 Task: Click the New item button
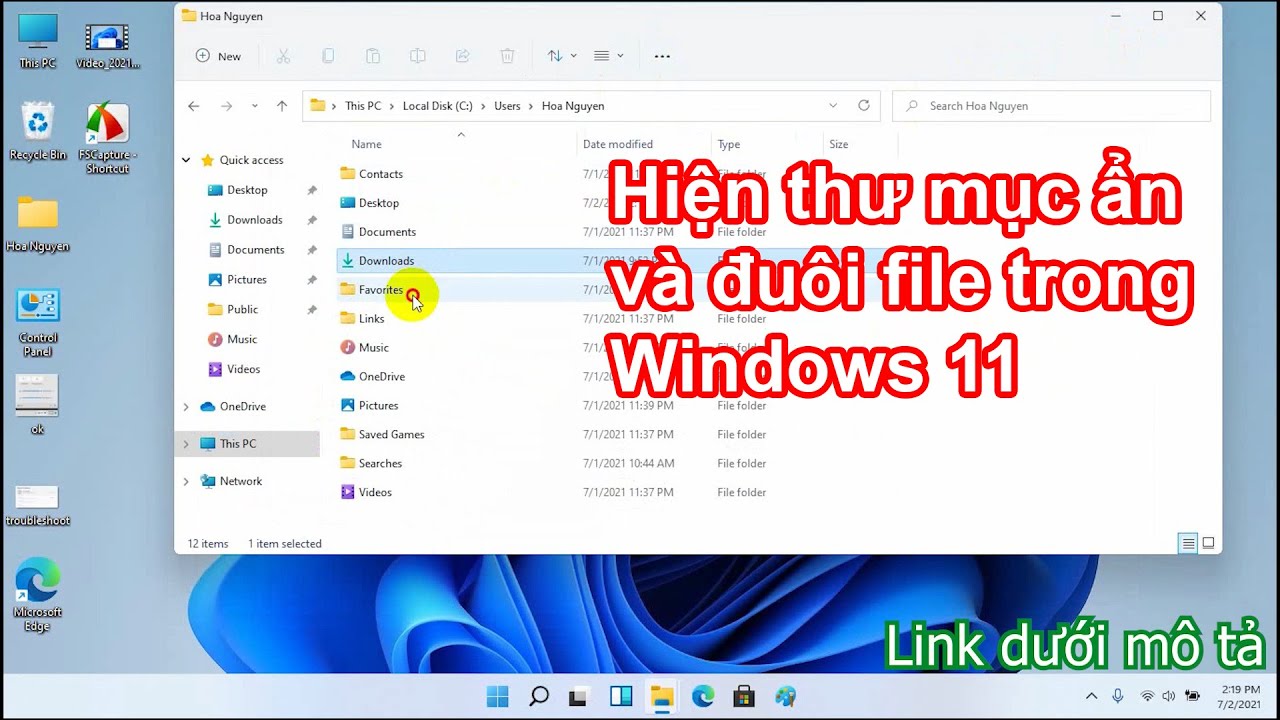(x=218, y=56)
